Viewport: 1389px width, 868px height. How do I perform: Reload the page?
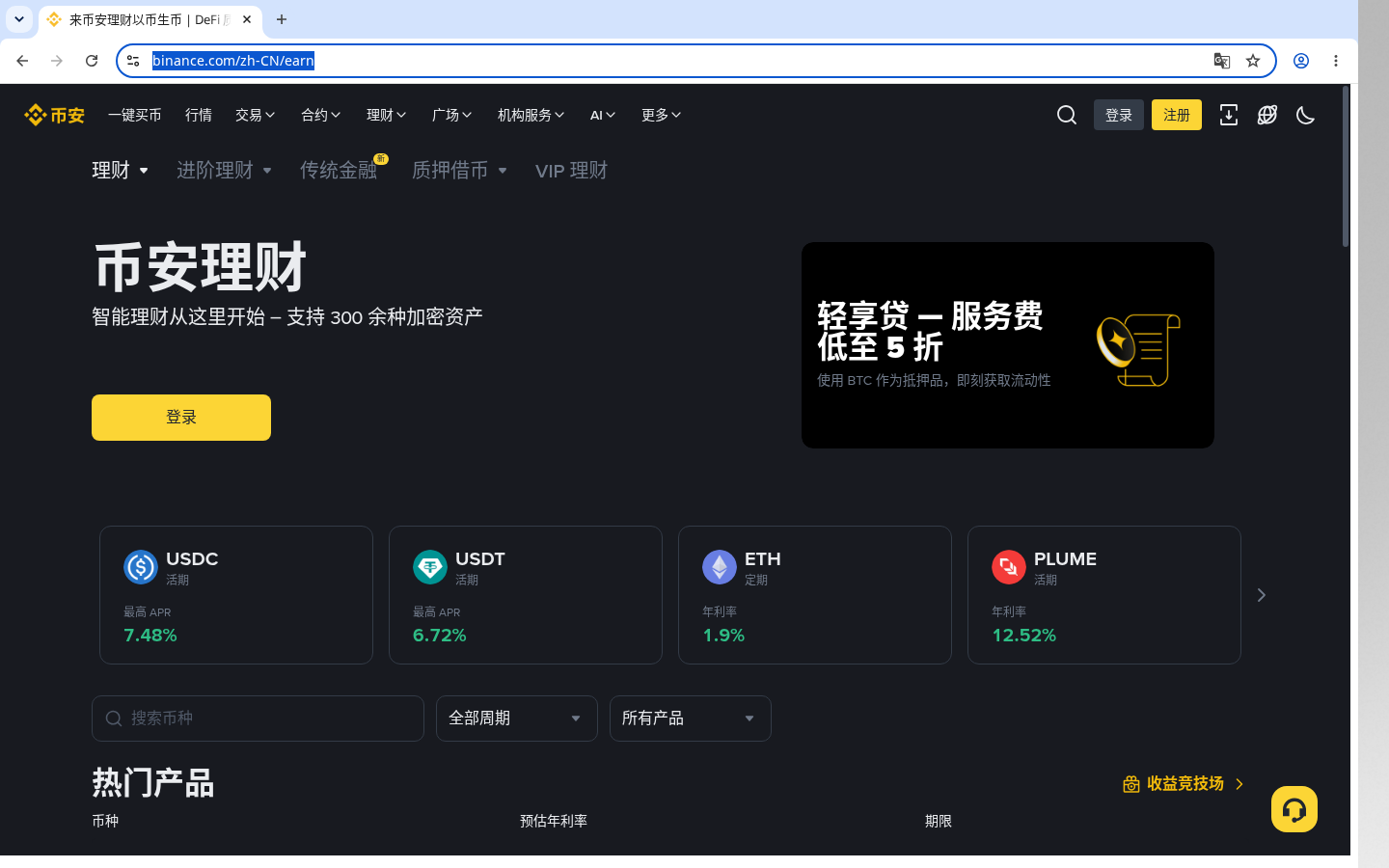[92, 61]
